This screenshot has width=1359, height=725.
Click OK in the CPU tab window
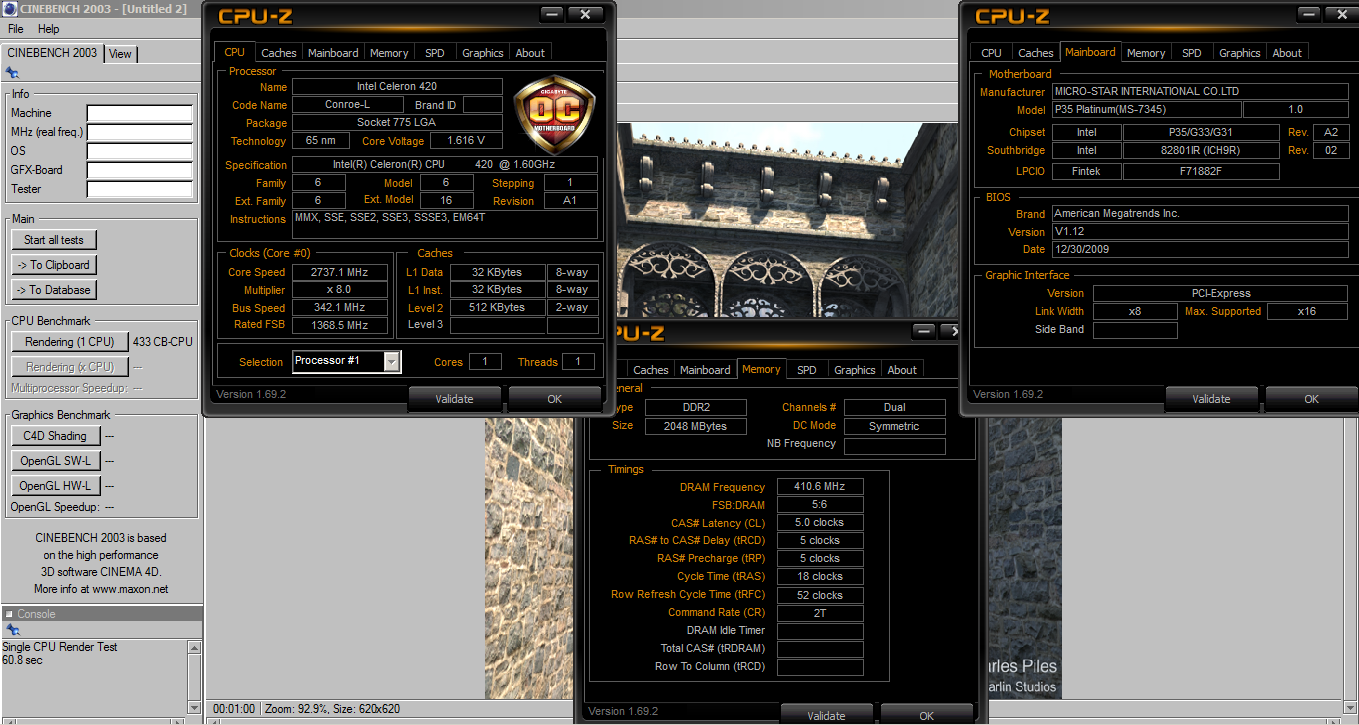(555, 399)
